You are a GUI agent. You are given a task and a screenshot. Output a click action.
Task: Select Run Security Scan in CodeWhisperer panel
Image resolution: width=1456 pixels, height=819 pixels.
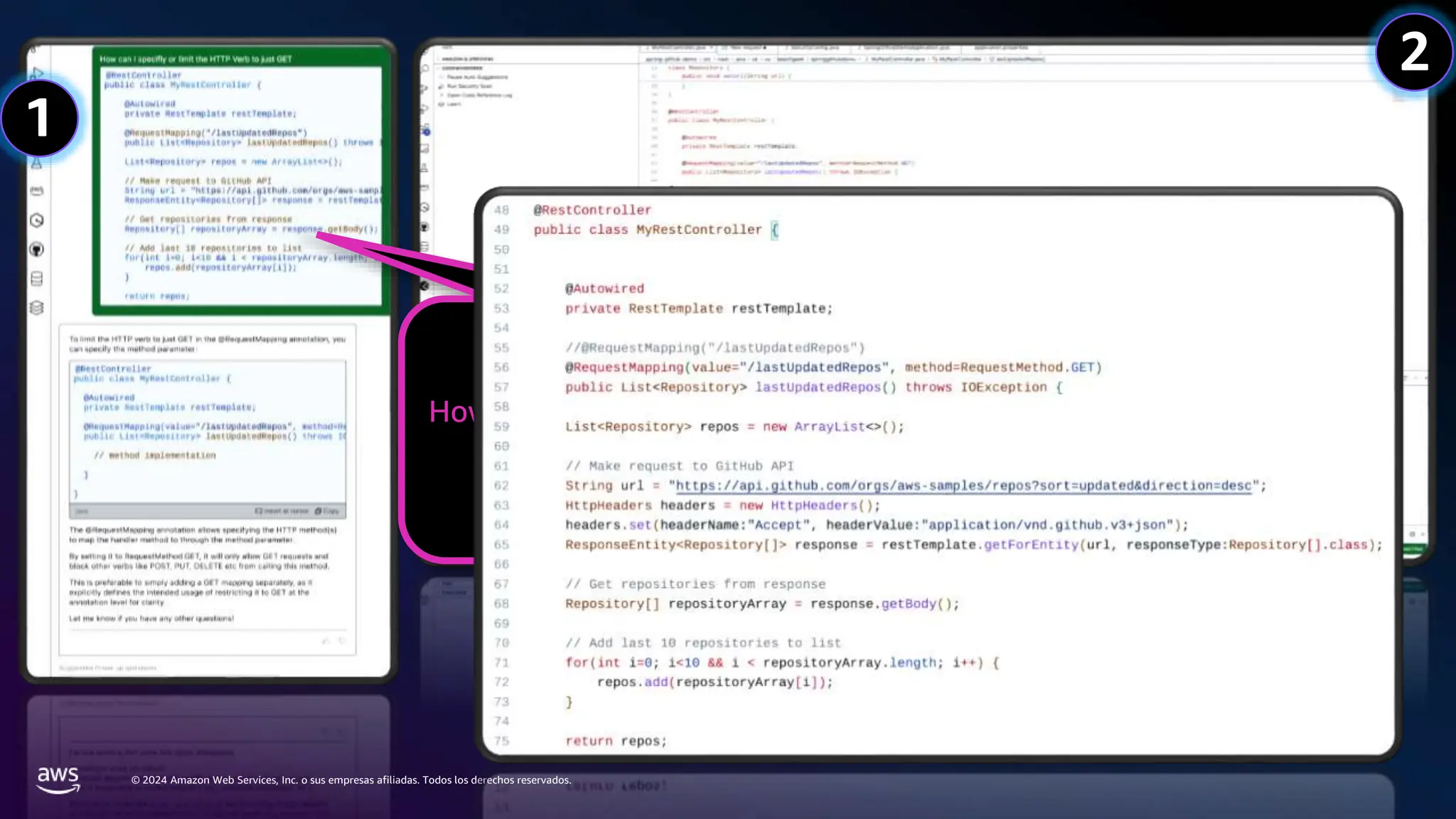tap(469, 86)
